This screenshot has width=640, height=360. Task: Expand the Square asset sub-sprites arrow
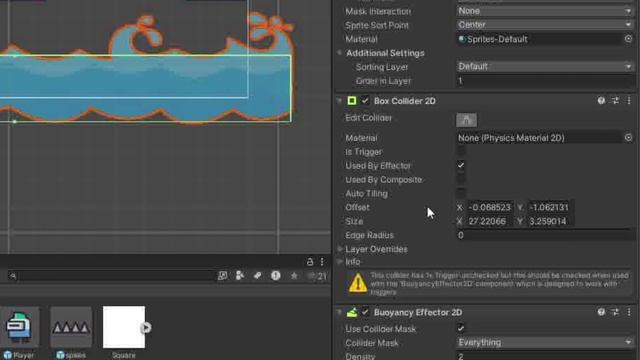click(146, 328)
